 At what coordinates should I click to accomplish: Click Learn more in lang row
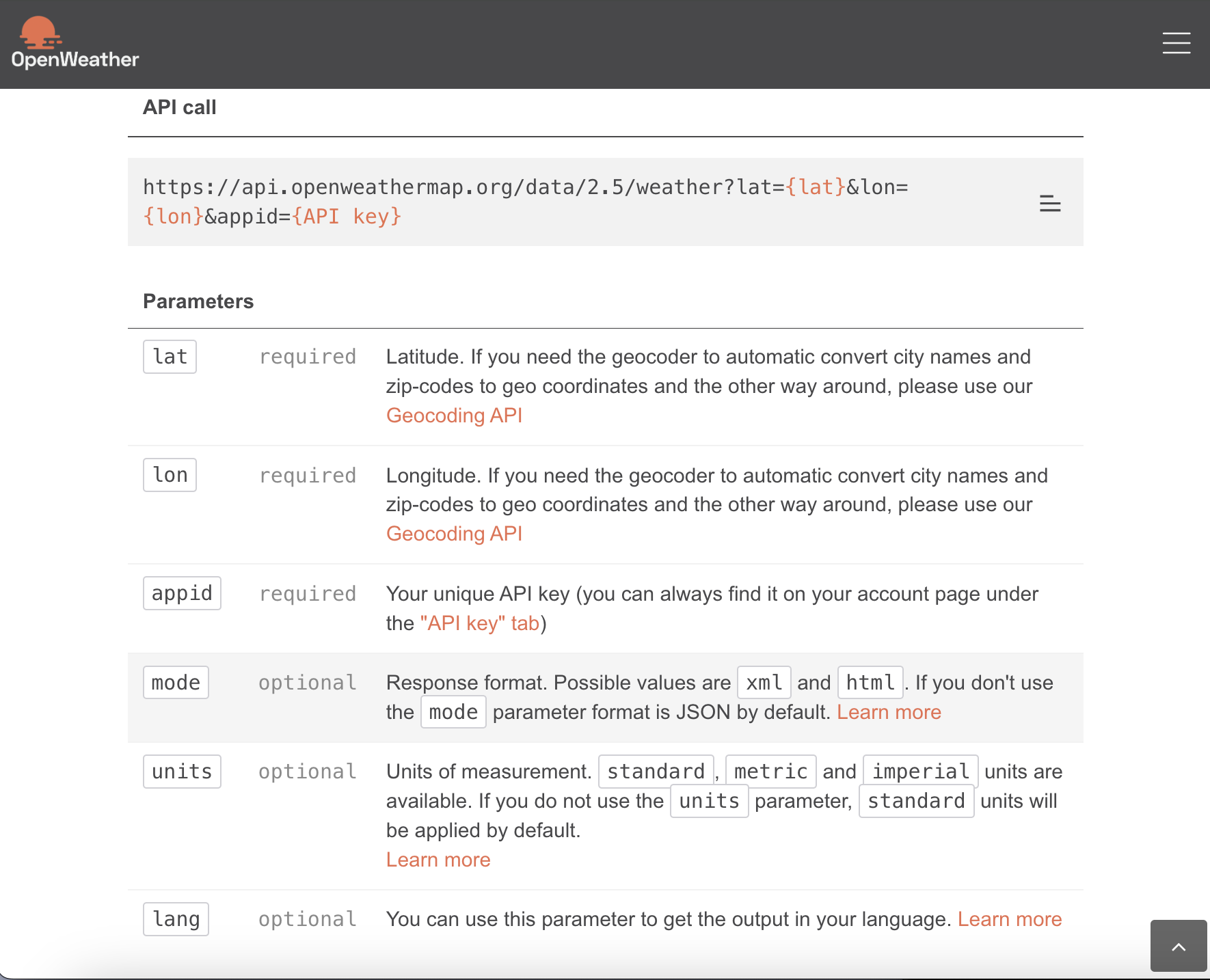pos(1010,919)
